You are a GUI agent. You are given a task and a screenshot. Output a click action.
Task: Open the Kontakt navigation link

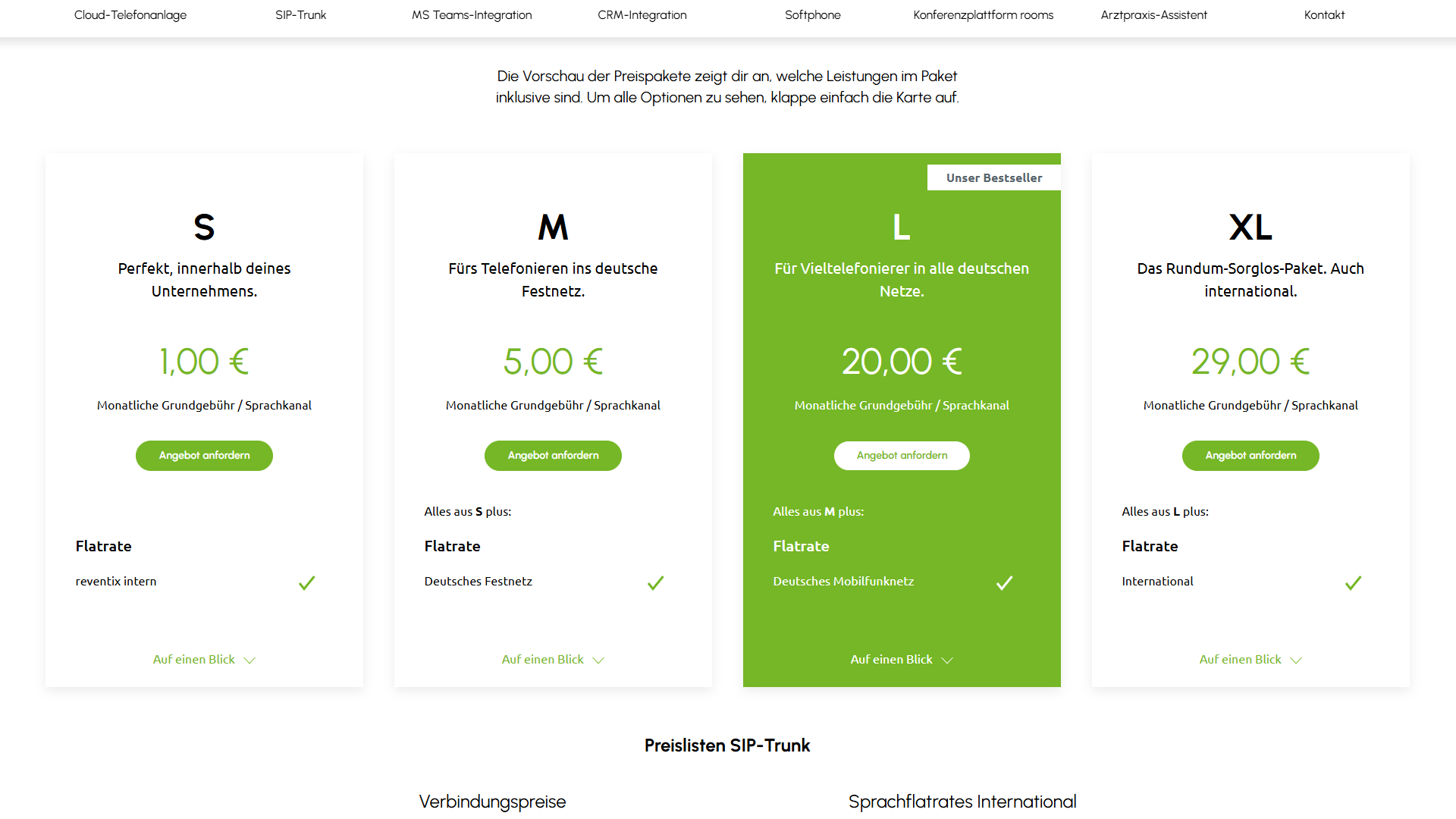(1325, 15)
